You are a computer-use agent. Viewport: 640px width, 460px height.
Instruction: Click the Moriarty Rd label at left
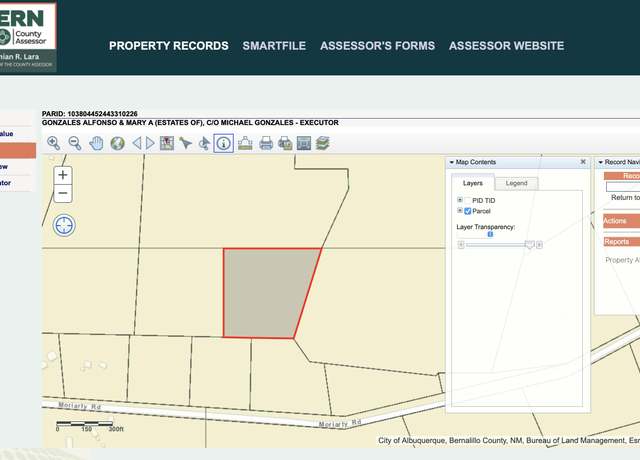[79, 406]
